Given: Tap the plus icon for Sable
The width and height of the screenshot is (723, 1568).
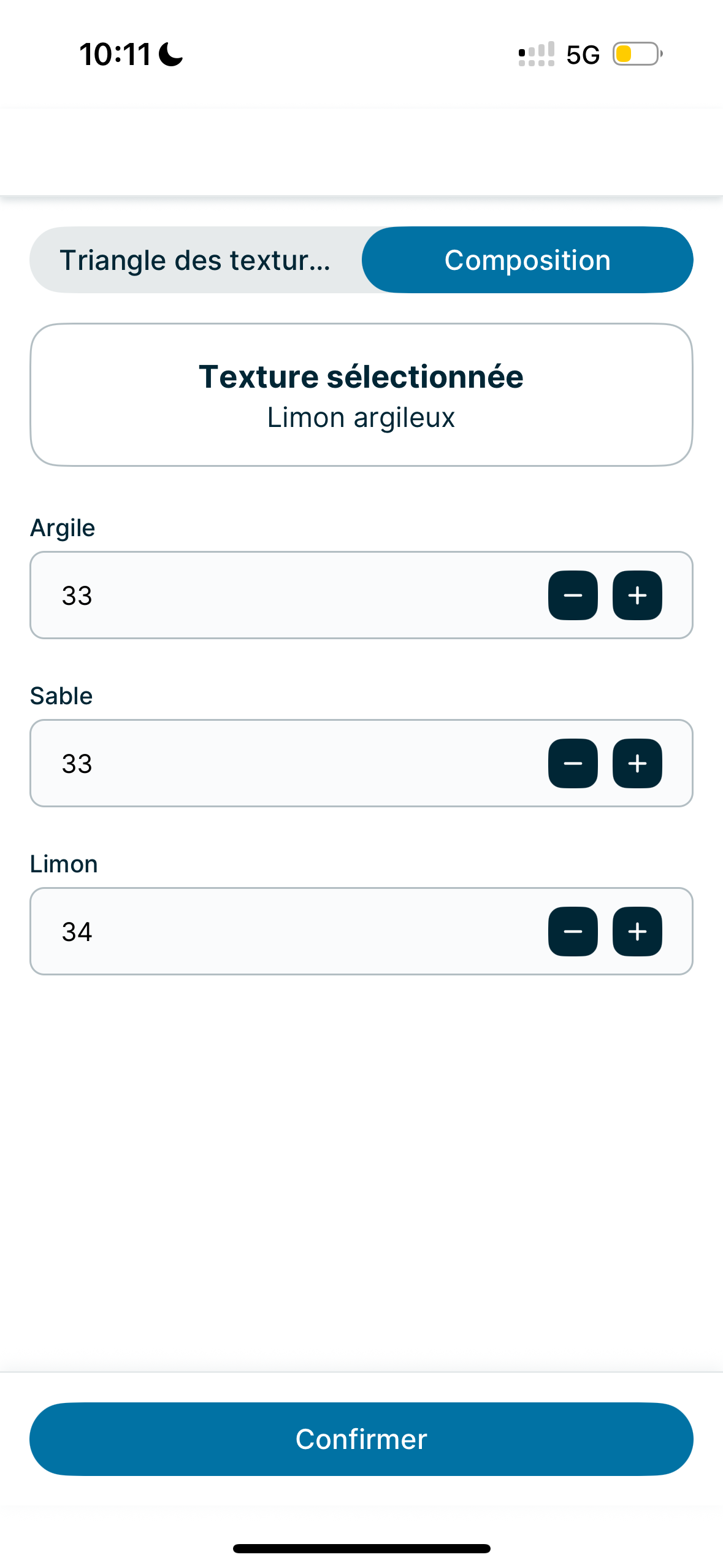Looking at the screenshot, I should point(637,763).
